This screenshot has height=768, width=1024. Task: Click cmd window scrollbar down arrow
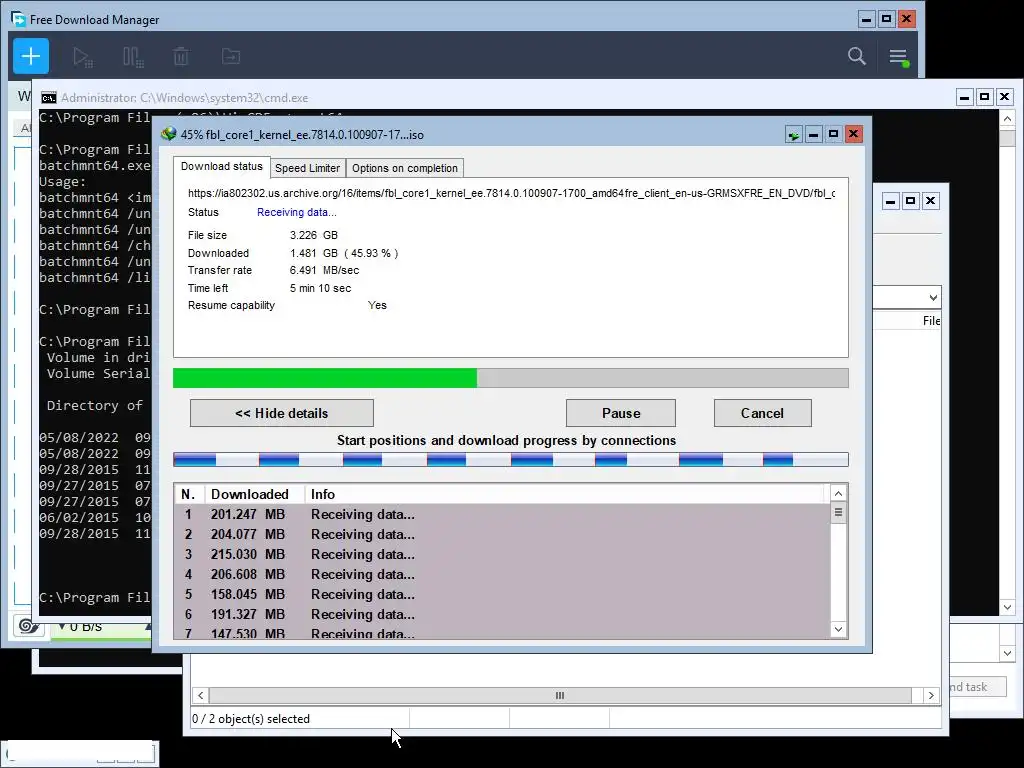[1007, 607]
